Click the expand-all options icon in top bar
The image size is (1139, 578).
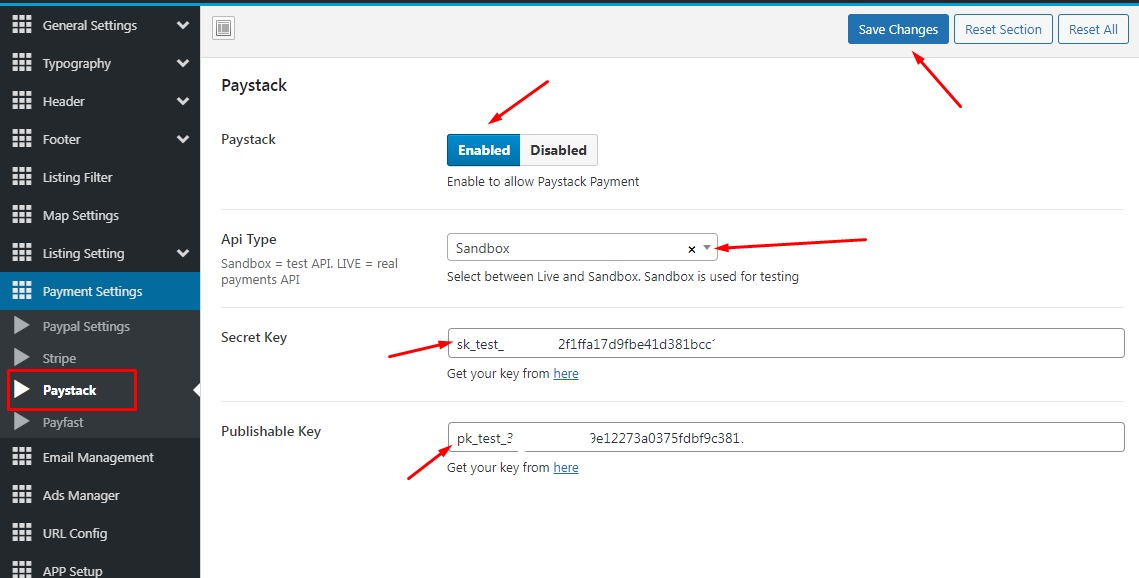[223, 29]
